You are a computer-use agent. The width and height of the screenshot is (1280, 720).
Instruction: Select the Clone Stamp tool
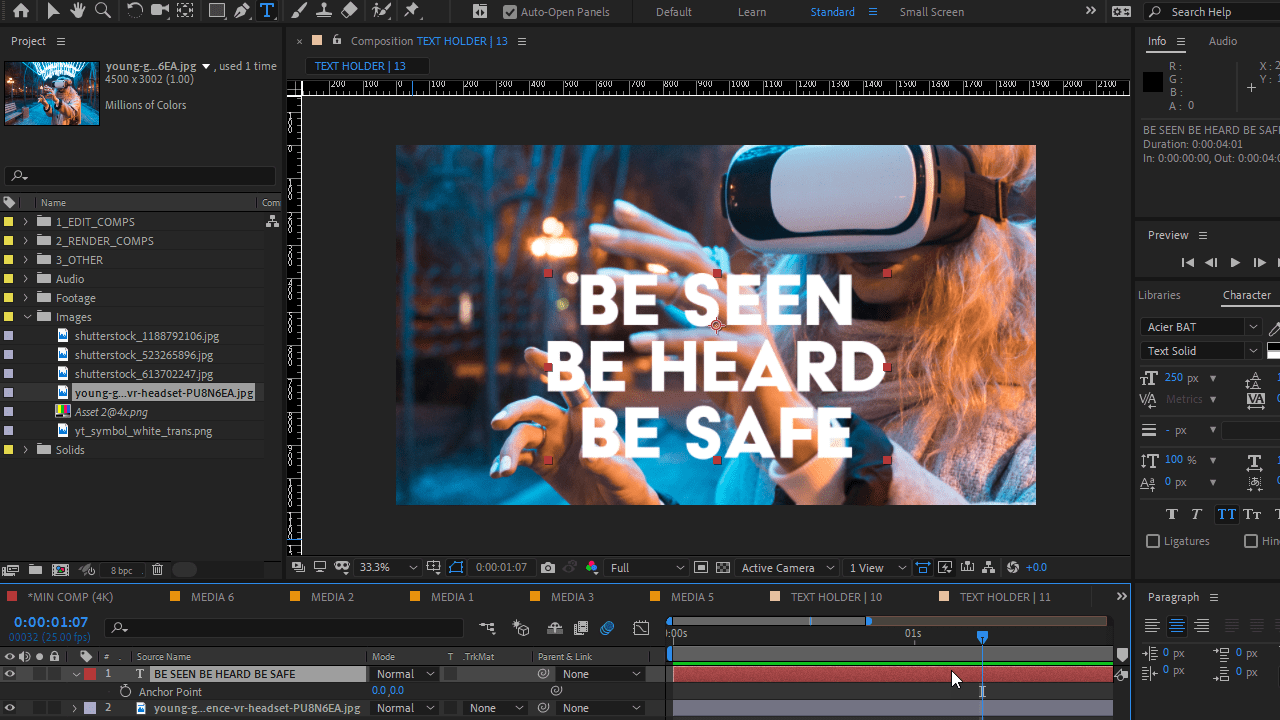[x=323, y=11]
